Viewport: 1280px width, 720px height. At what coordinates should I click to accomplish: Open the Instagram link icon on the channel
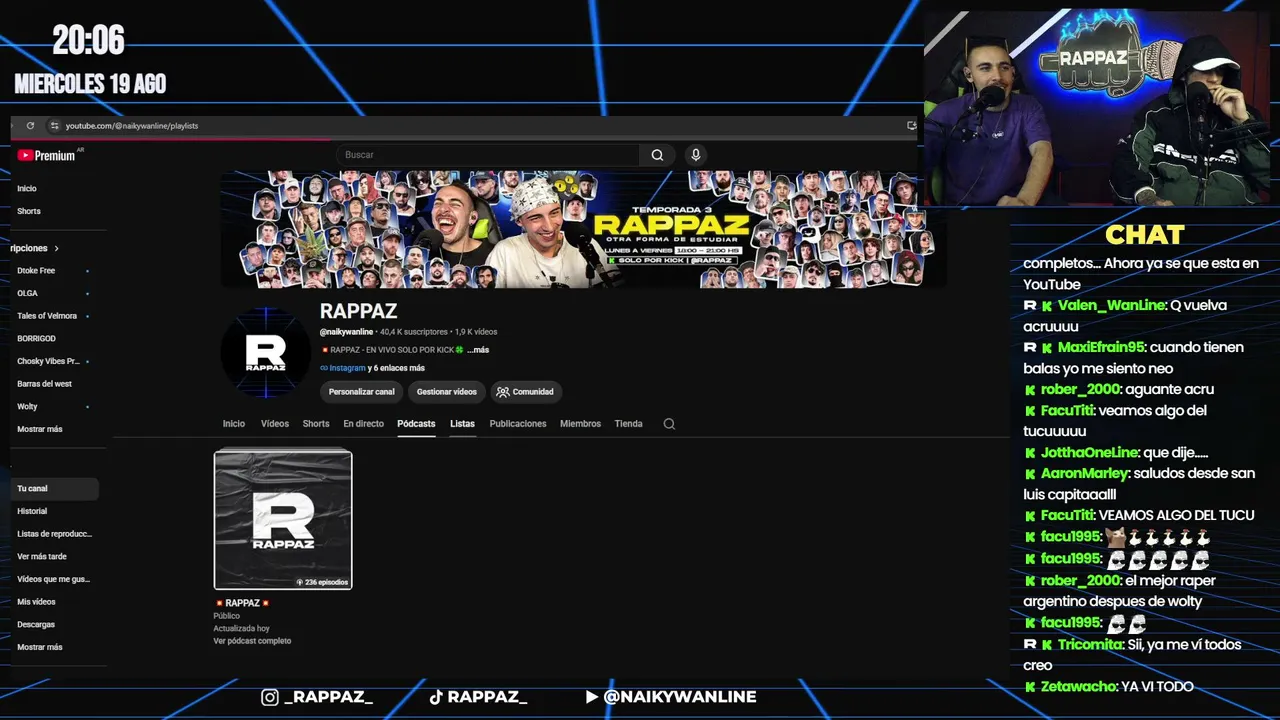point(324,368)
